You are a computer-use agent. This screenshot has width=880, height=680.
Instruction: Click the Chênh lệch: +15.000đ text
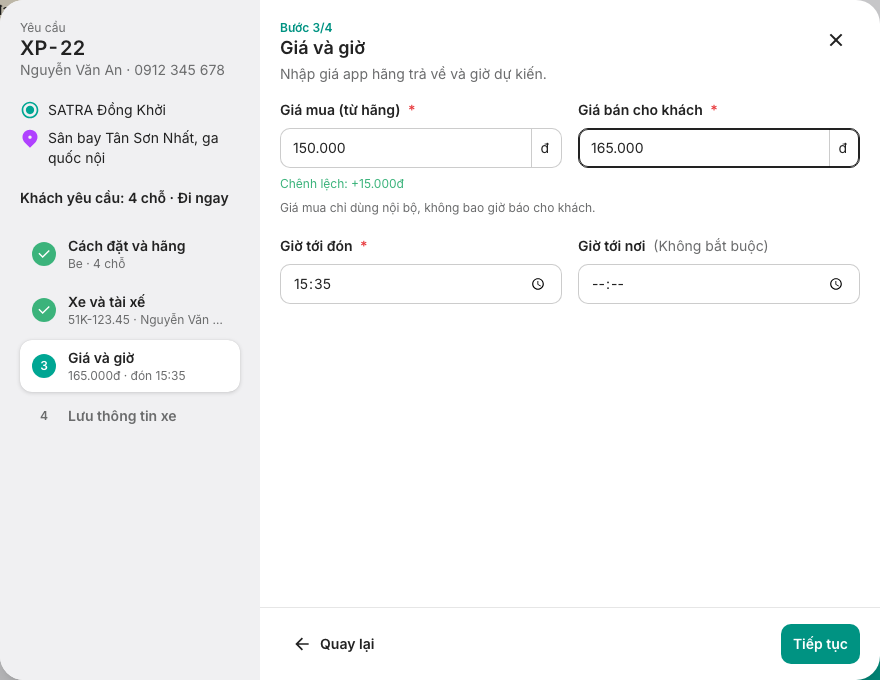point(342,184)
